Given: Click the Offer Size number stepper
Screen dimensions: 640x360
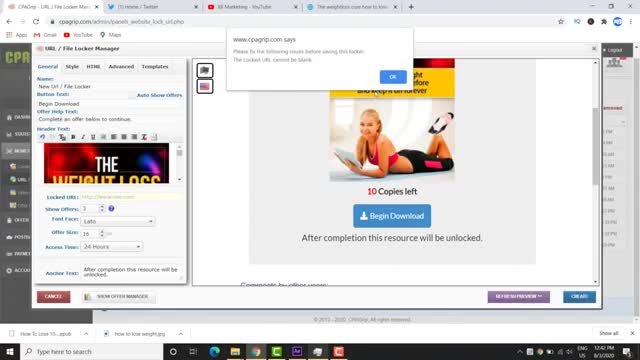Looking at the screenshot, I should 102,234.
